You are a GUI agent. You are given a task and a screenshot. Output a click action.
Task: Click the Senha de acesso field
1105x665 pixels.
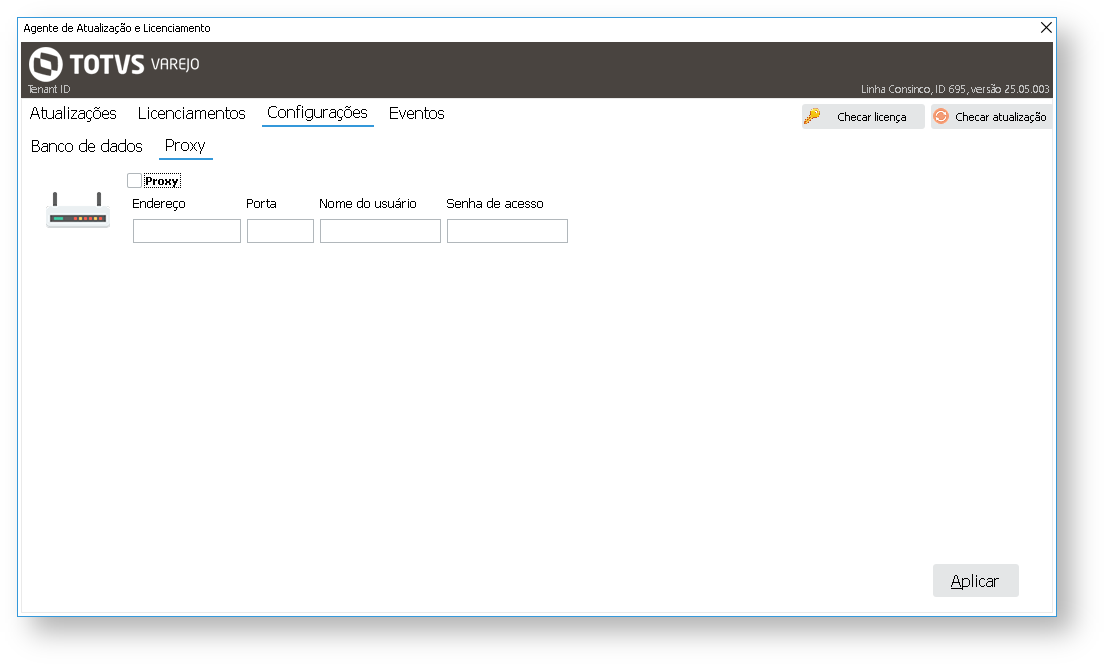point(507,231)
